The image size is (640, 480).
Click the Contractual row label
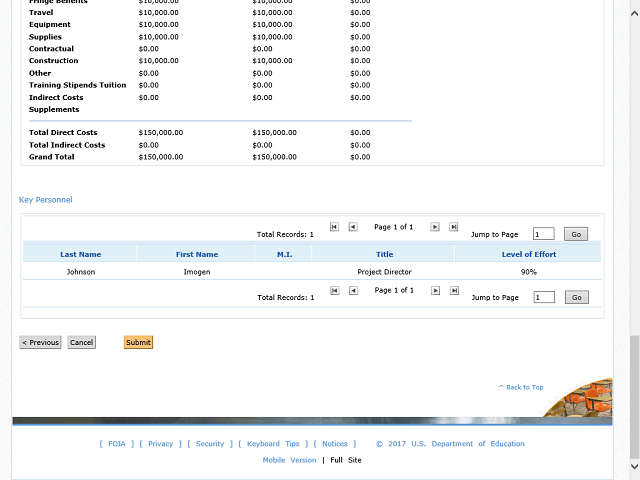51,49
